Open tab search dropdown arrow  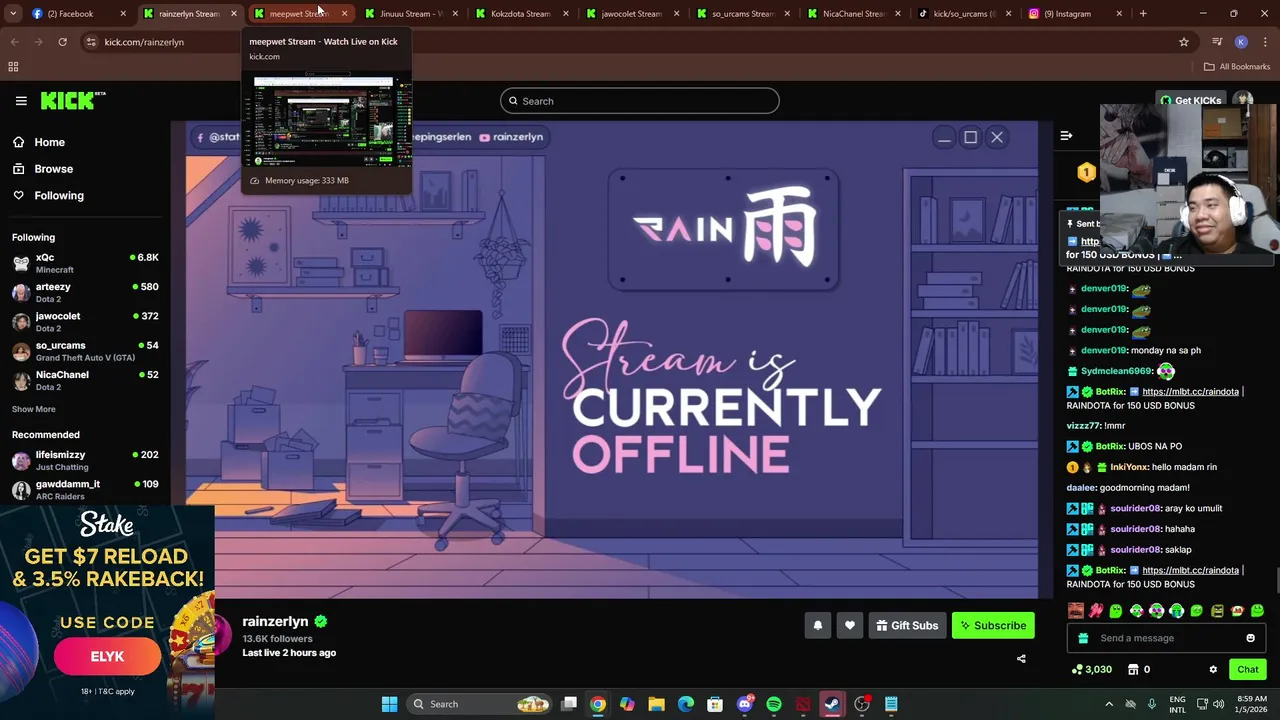click(x=12, y=14)
